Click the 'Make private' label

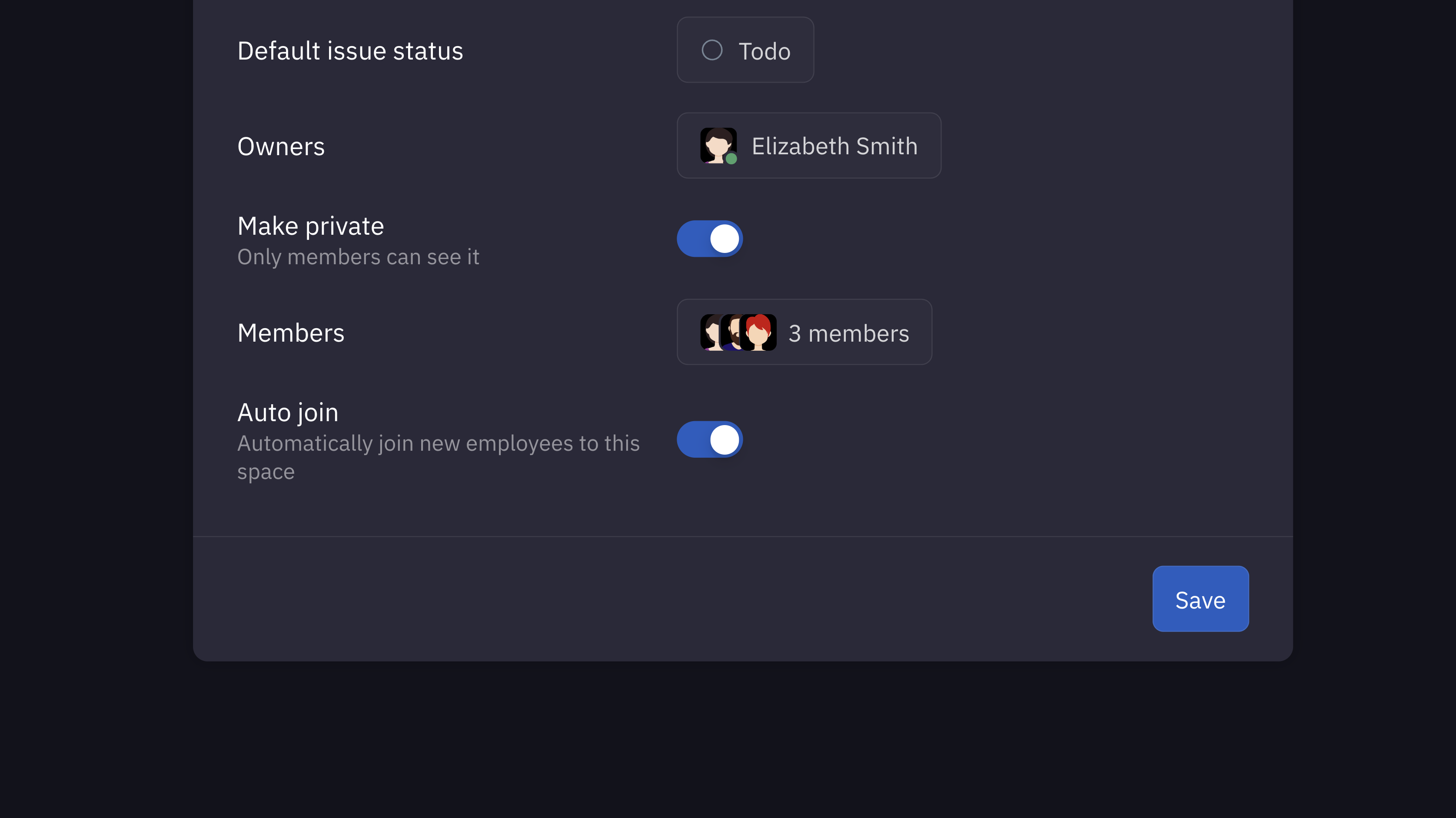310,226
